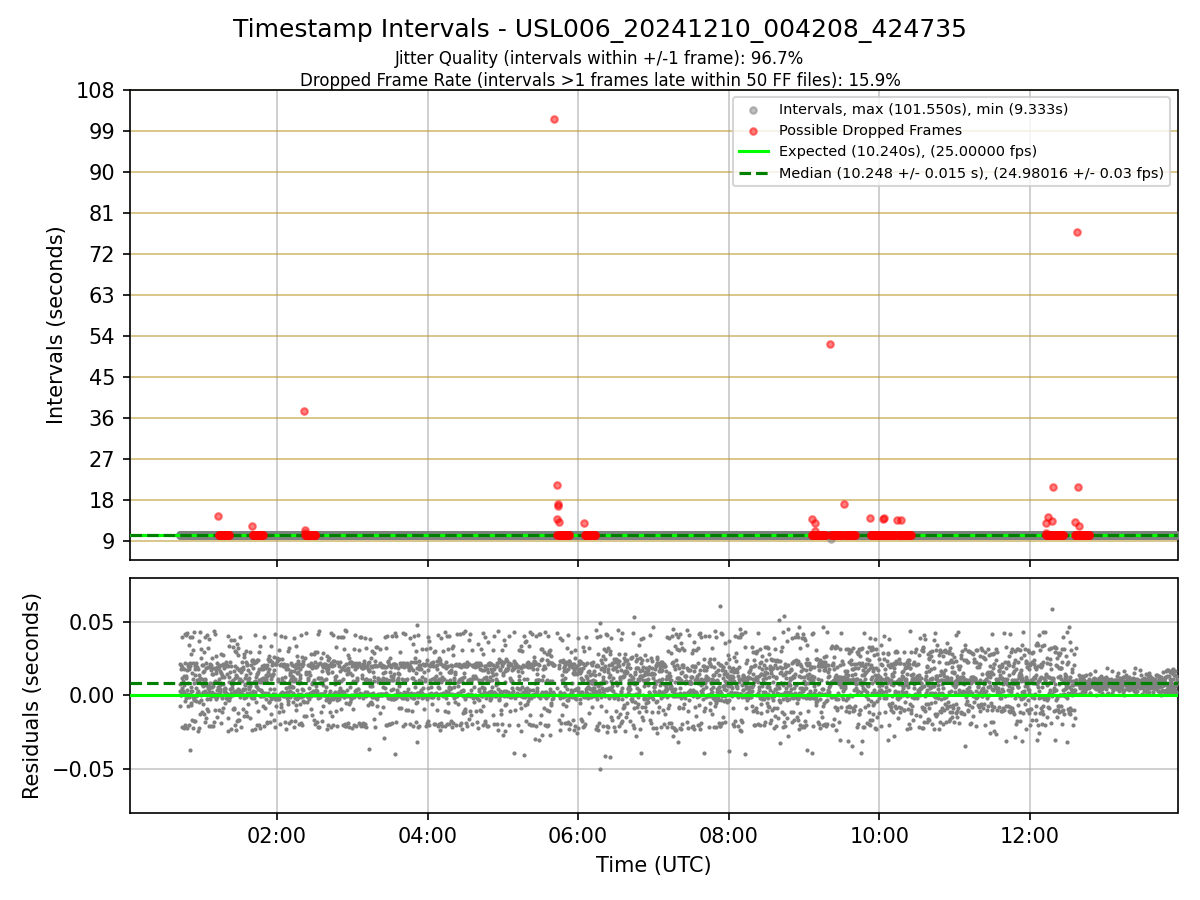Viewport: 1200px width, 900px height.
Task: Select the 'Intervals (seconds)' y-axis label
Action: (56, 325)
